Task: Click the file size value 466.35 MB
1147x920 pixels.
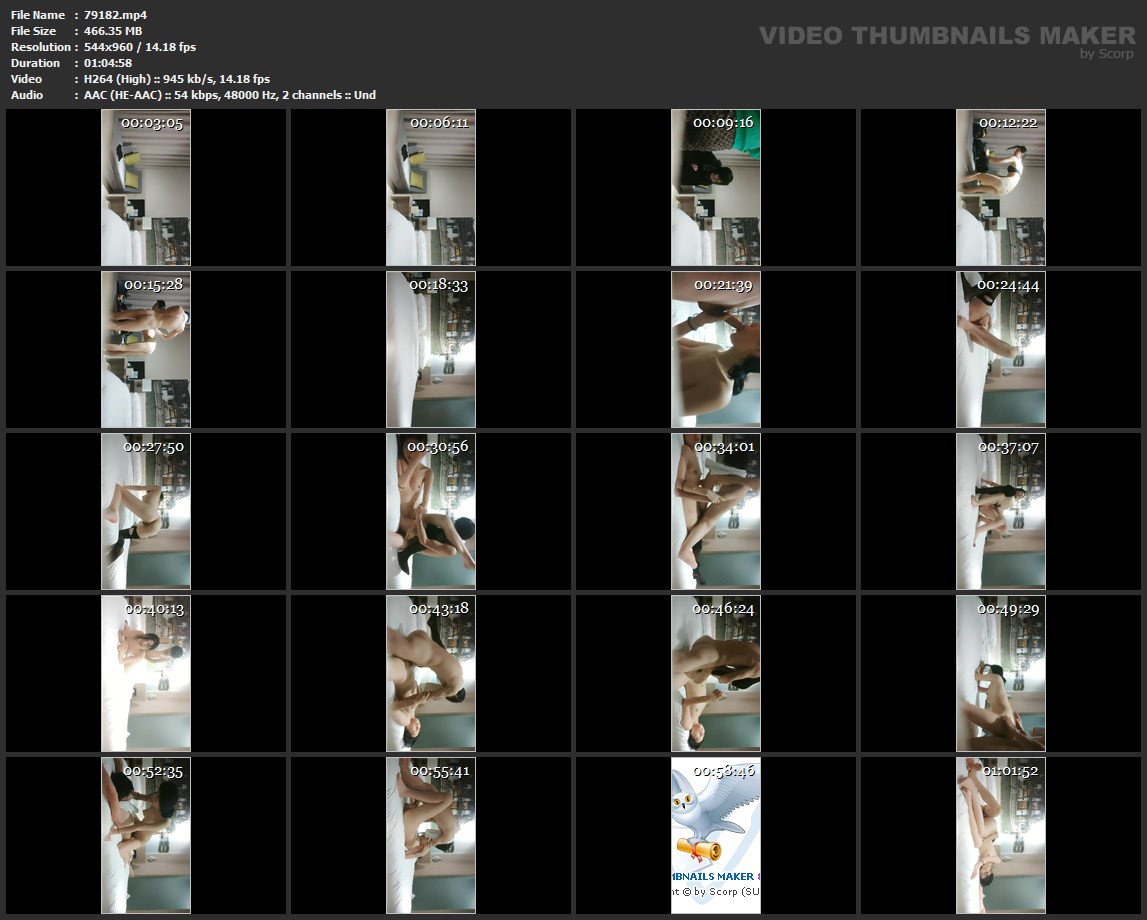Action: point(113,31)
